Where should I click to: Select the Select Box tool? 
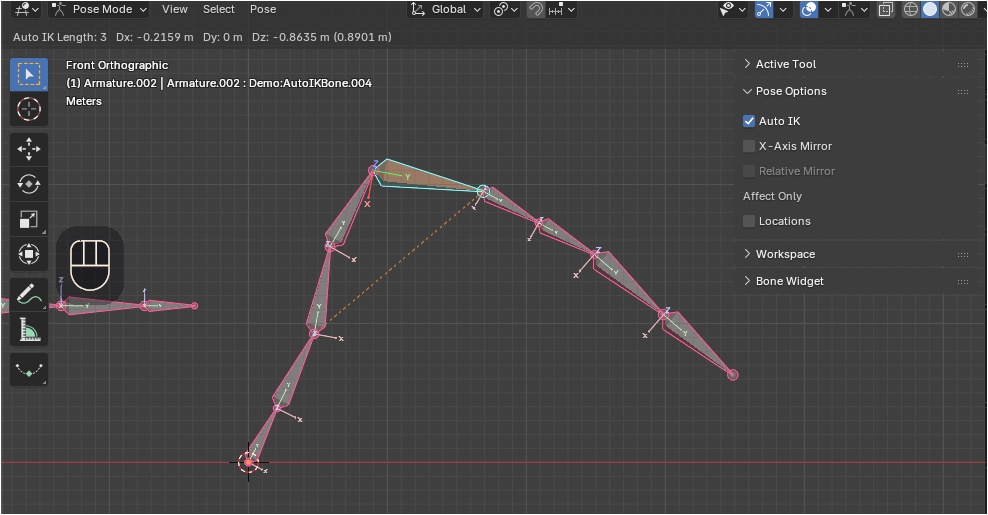point(29,74)
